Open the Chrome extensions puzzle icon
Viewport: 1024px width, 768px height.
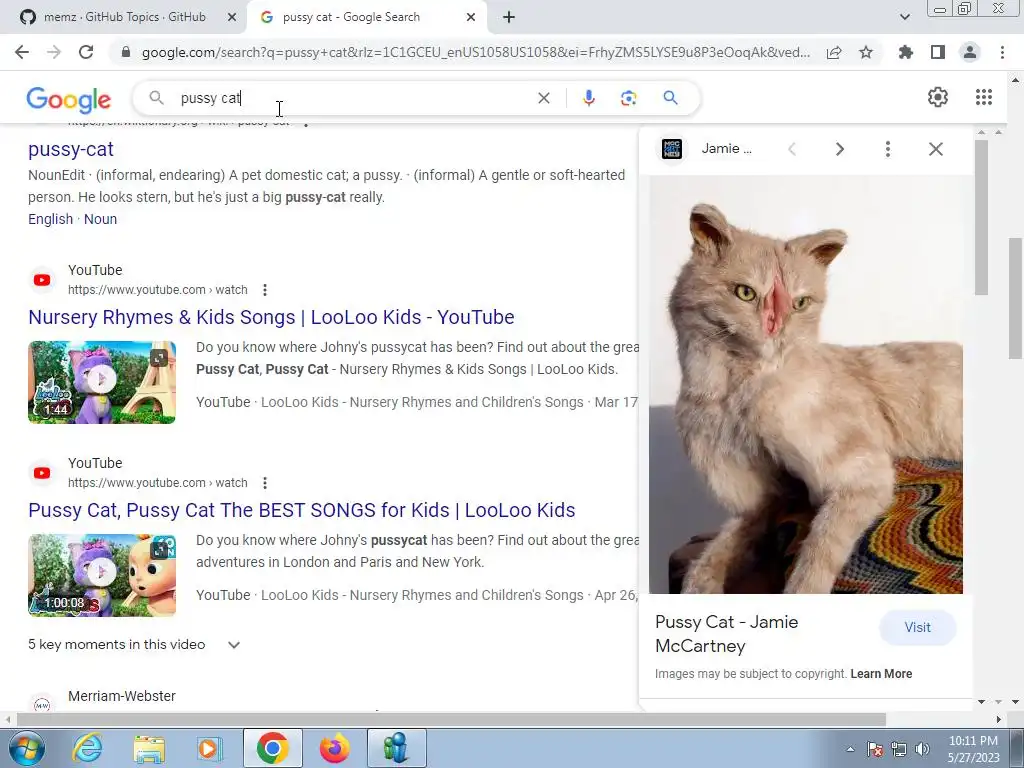point(906,52)
